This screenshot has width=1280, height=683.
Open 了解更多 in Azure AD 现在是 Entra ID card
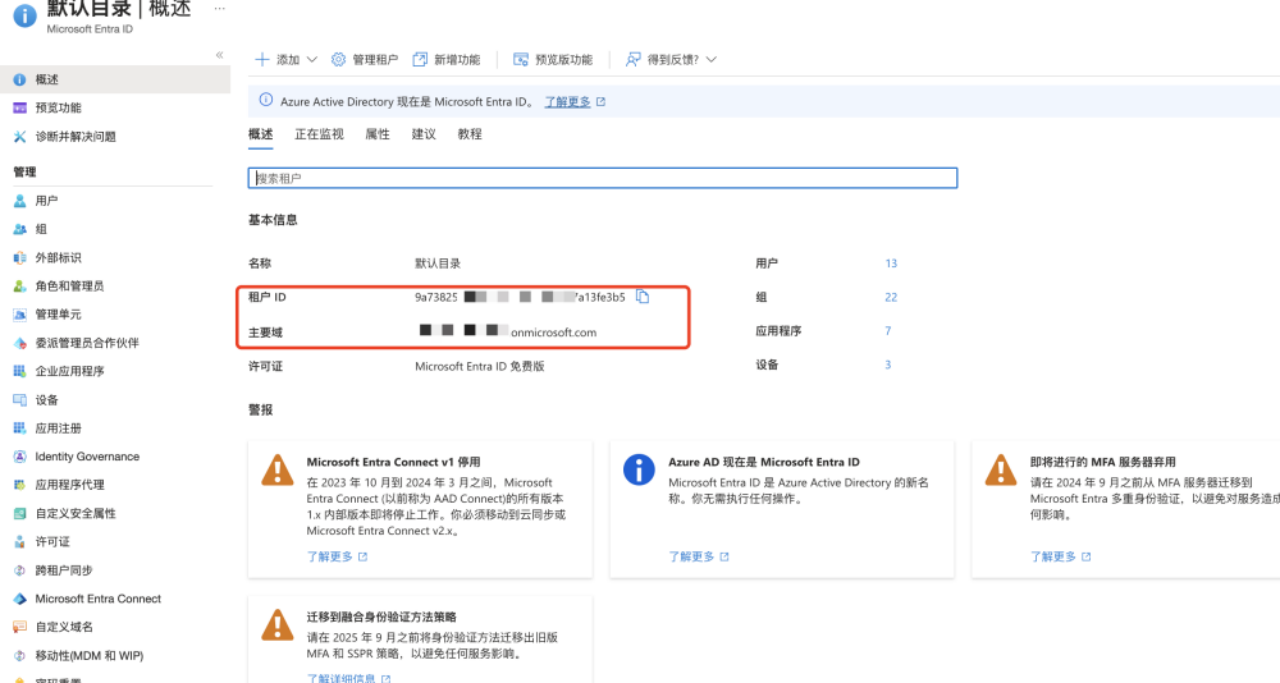click(x=699, y=557)
